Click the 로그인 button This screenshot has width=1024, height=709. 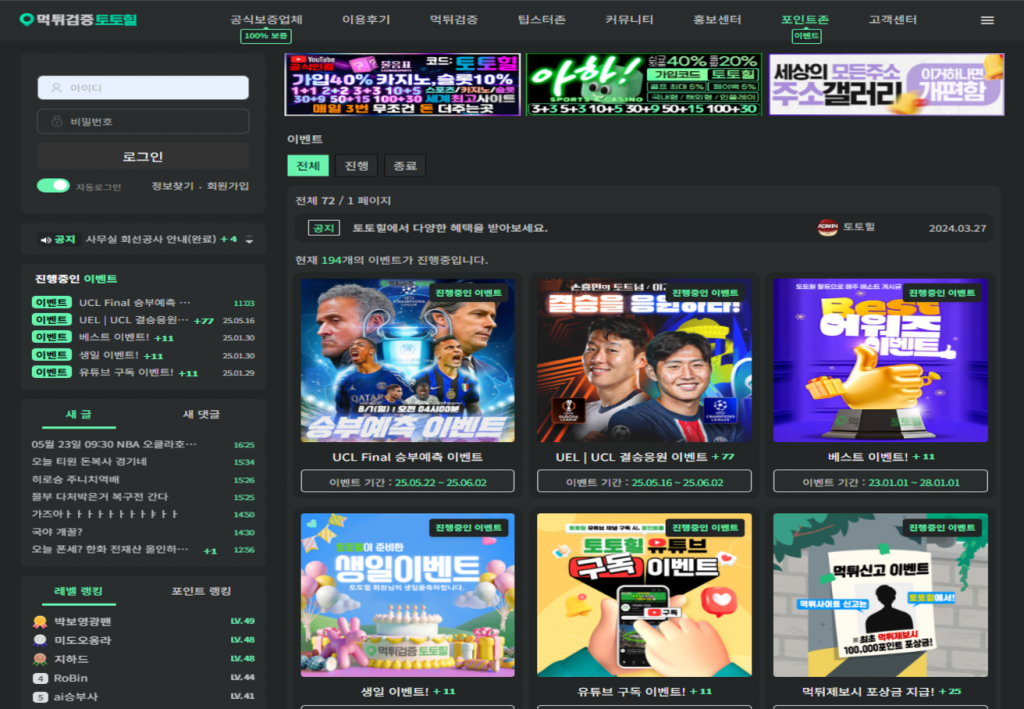point(143,157)
